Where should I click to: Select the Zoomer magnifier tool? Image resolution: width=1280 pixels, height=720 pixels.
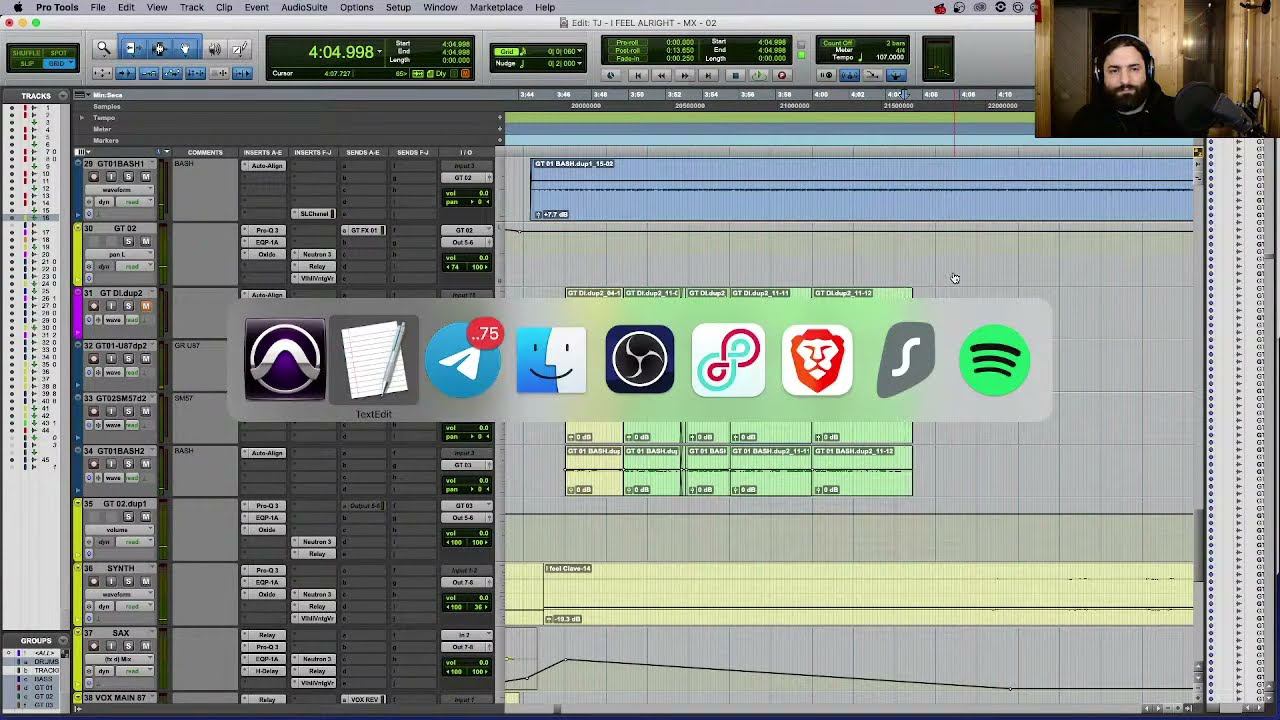[x=103, y=48]
